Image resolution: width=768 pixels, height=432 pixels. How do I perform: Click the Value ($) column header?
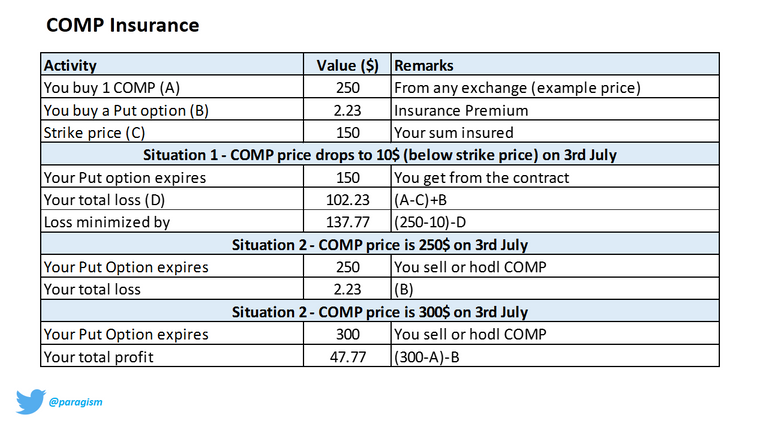click(347, 64)
